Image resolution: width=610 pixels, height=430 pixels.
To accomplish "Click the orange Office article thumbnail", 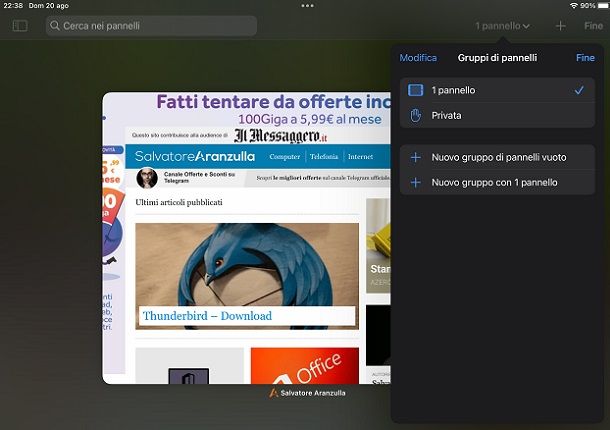I will [x=305, y=366].
